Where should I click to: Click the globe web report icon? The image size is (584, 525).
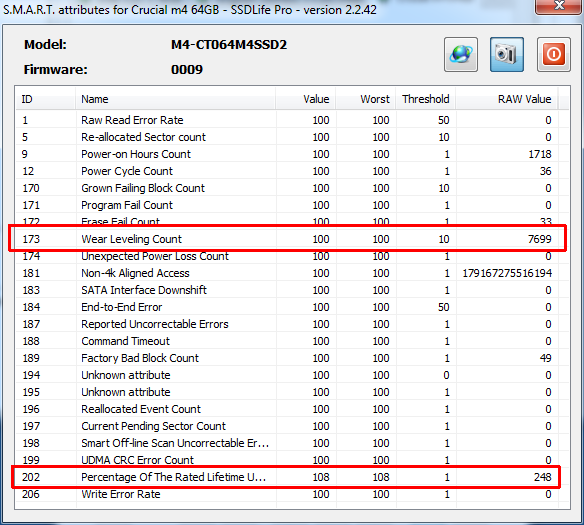(461, 54)
